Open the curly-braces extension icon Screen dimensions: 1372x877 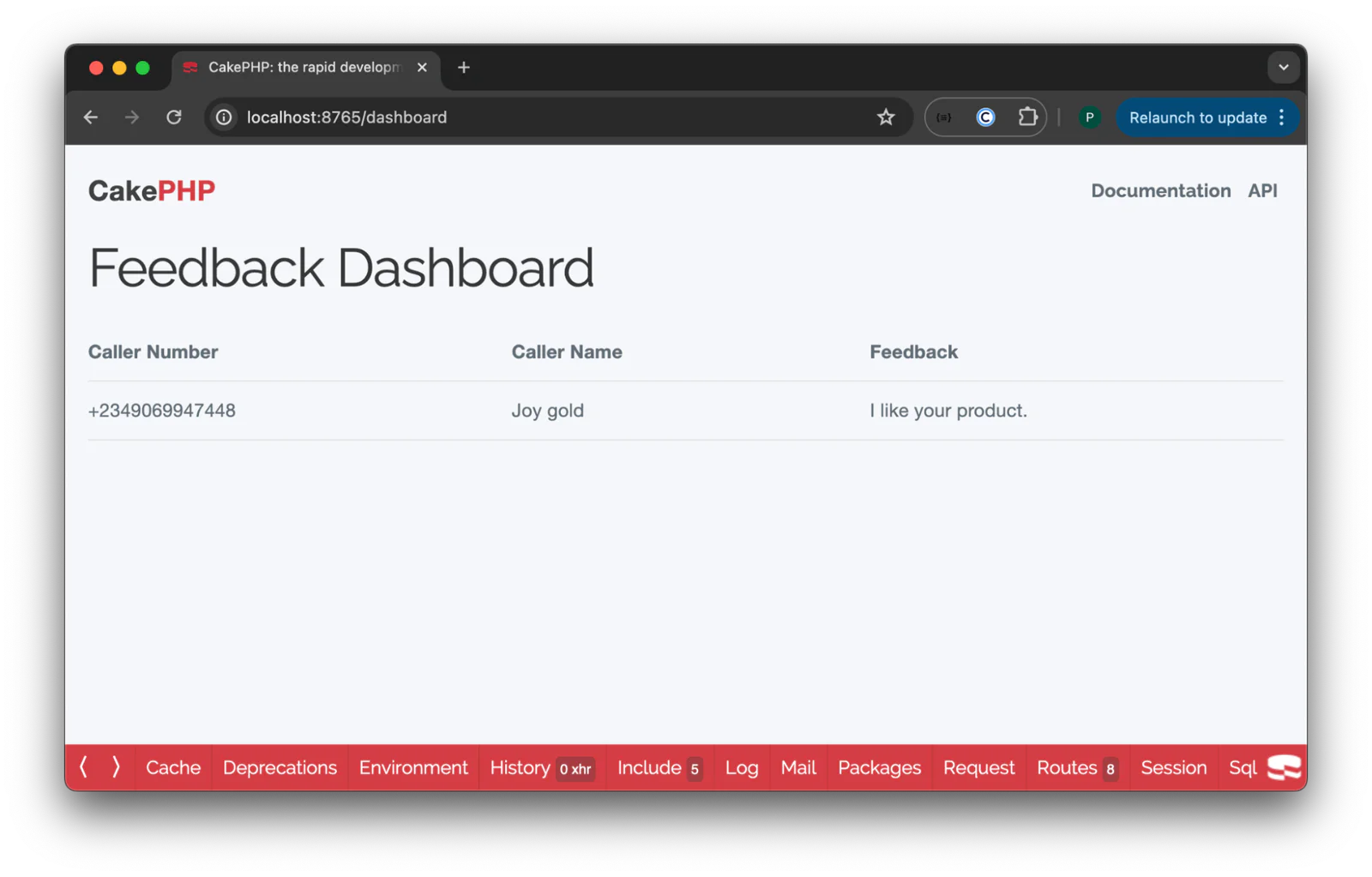coord(944,117)
